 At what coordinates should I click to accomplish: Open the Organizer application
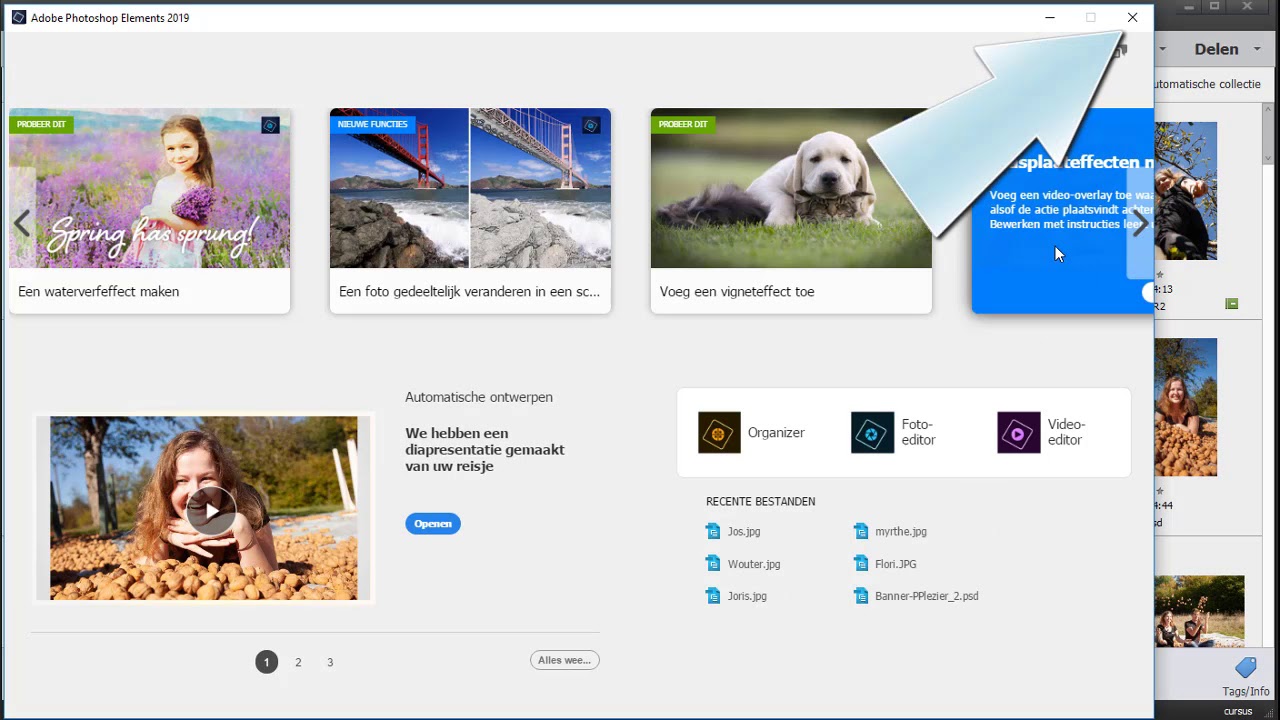752,433
